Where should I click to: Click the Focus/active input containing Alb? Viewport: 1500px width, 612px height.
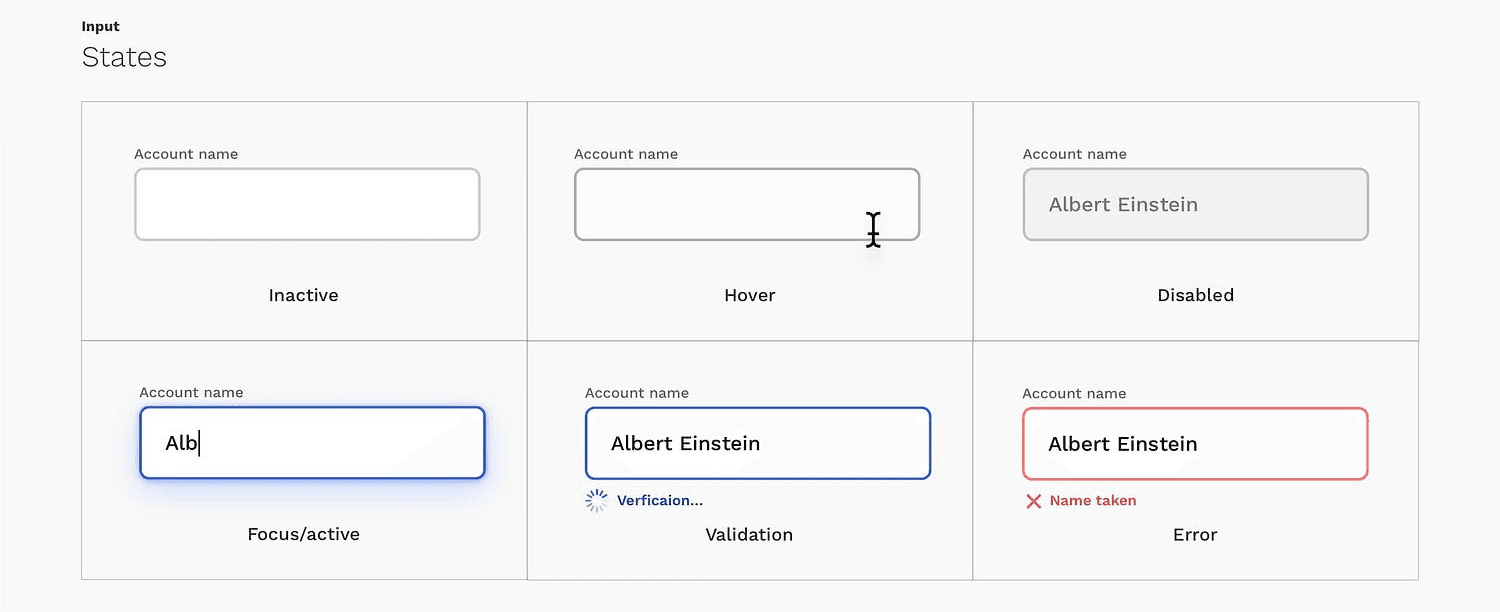coord(312,443)
